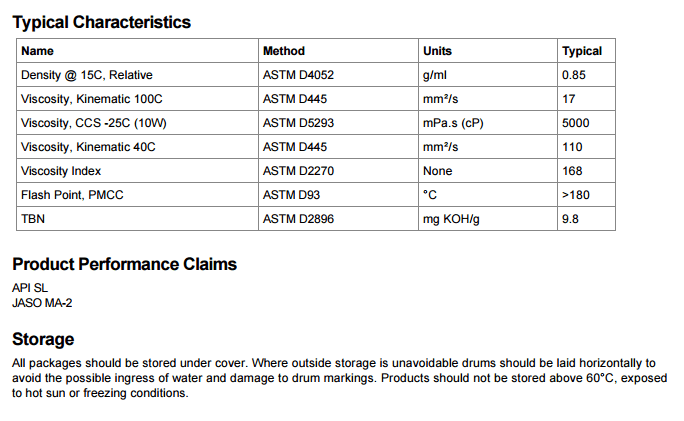Click the JASO MA-2 claim text
This screenshot has height=421, width=684.
click(x=42, y=303)
